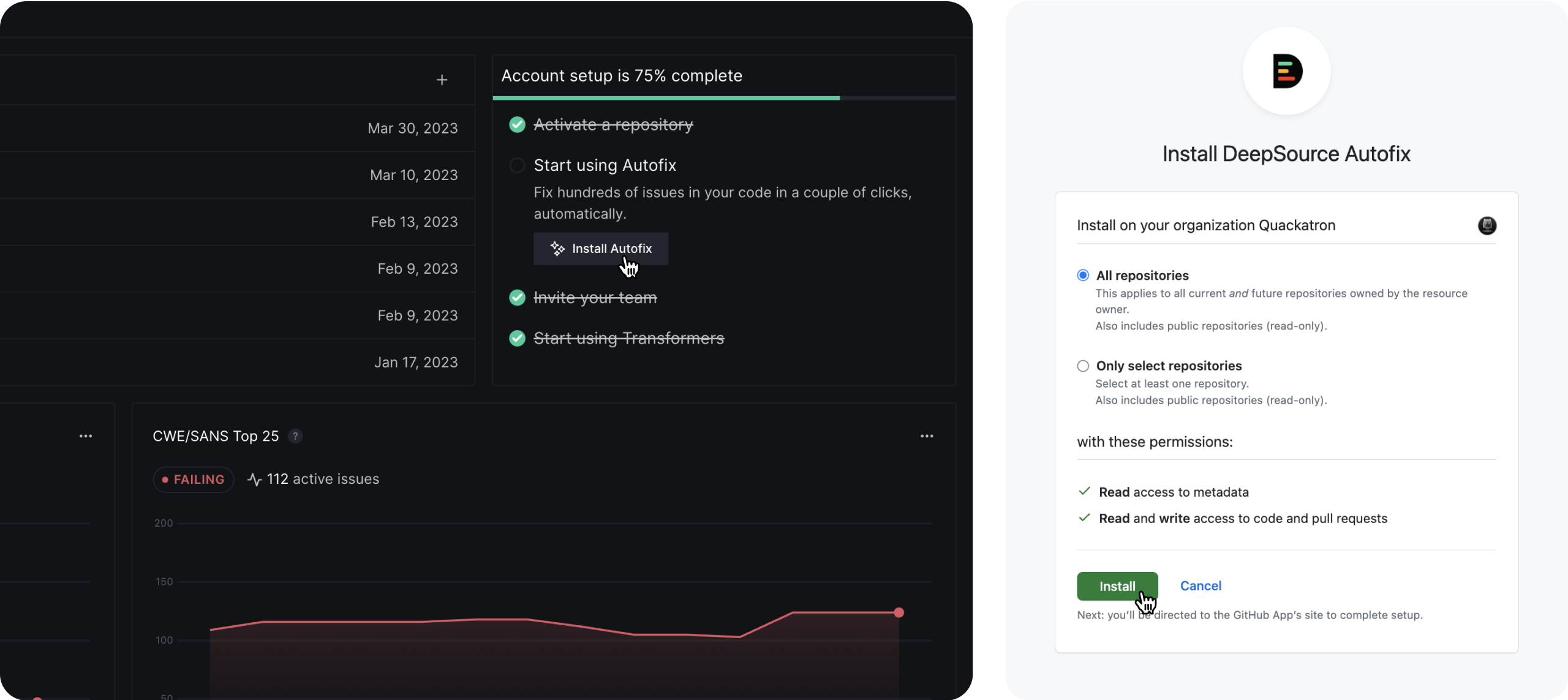Click green checkmark next to Invite your team

[x=517, y=298]
